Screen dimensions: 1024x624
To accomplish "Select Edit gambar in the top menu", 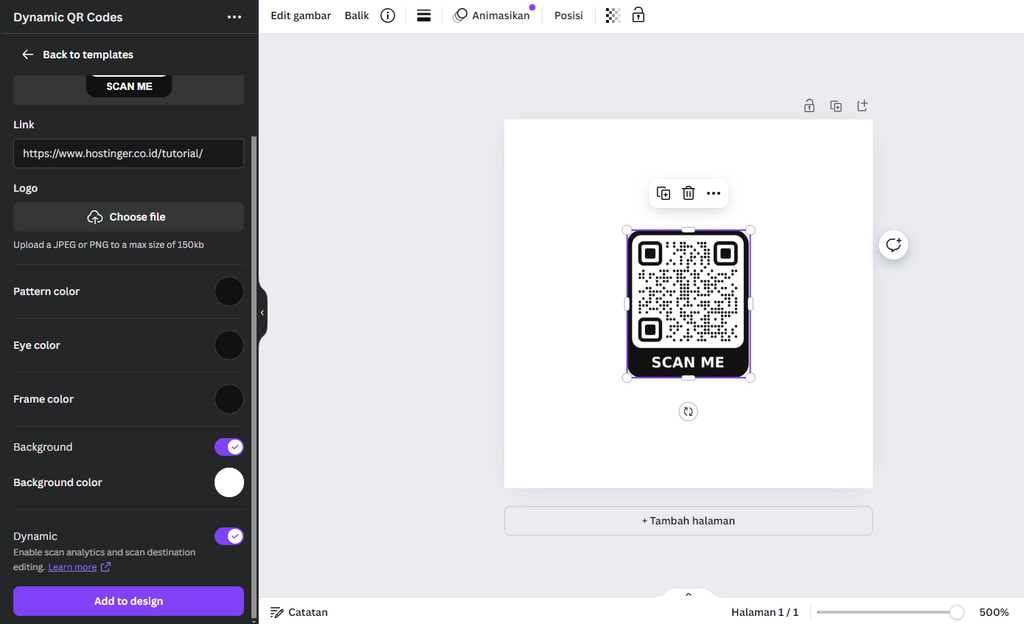I will 300,15.
